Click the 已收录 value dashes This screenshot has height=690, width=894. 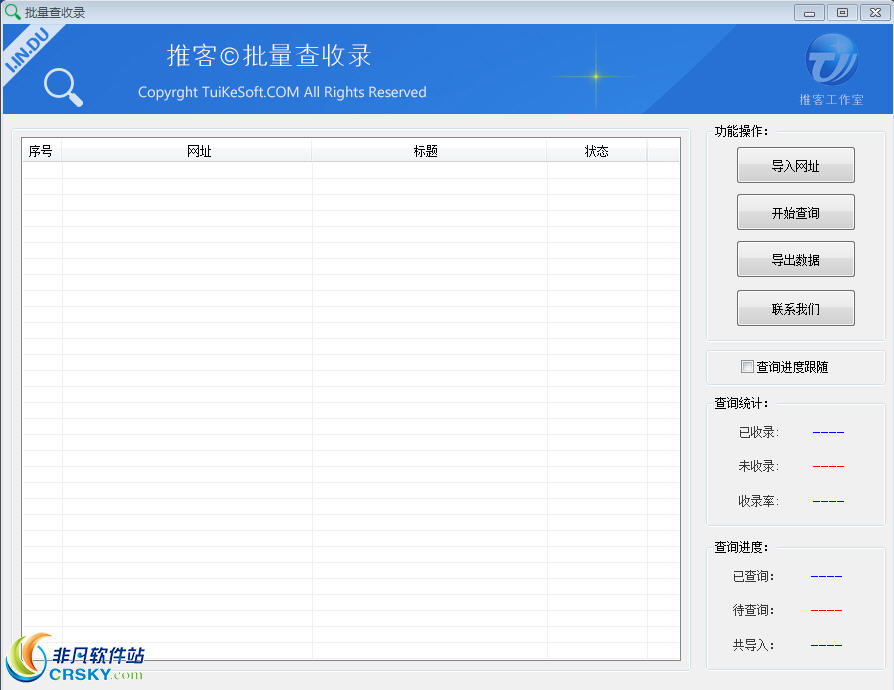(x=828, y=433)
